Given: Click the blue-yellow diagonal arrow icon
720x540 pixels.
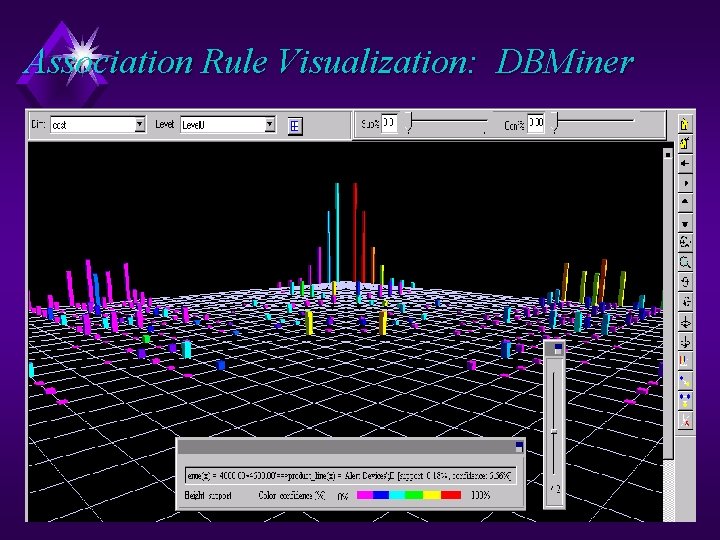Looking at the screenshot, I should pyautogui.click(x=685, y=381).
